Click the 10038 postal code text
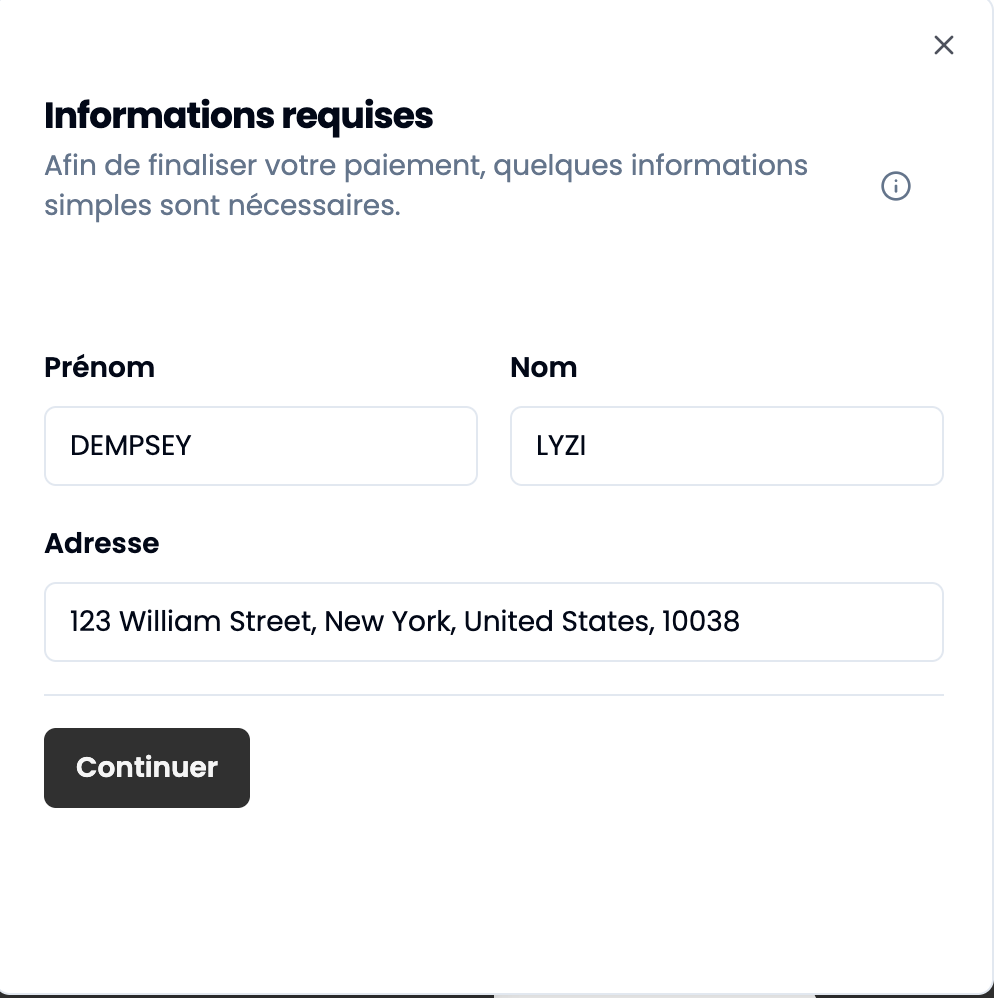Image resolution: width=994 pixels, height=998 pixels. pyautogui.click(x=701, y=621)
